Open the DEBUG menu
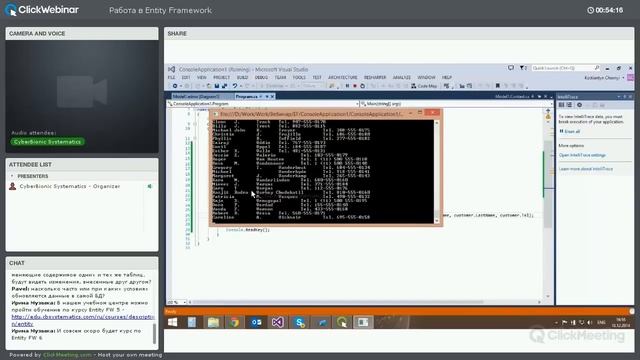This screenshot has width=640, height=360. [x=261, y=78]
